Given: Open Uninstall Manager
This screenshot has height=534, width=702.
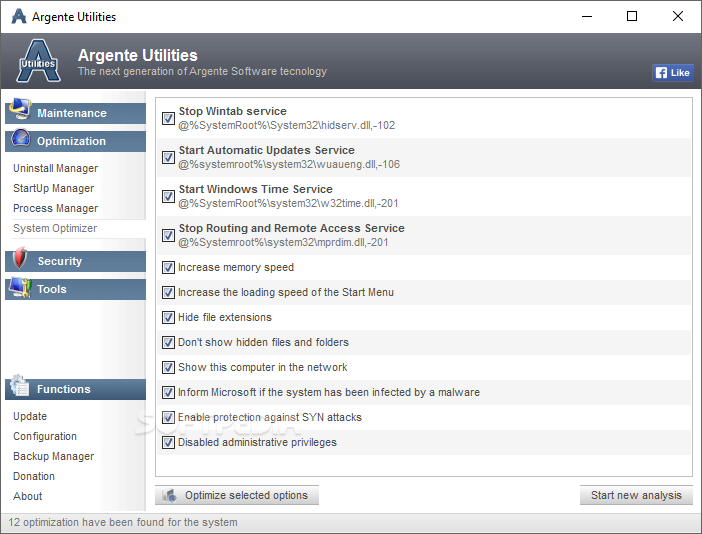Looking at the screenshot, I should click(56, 168).
